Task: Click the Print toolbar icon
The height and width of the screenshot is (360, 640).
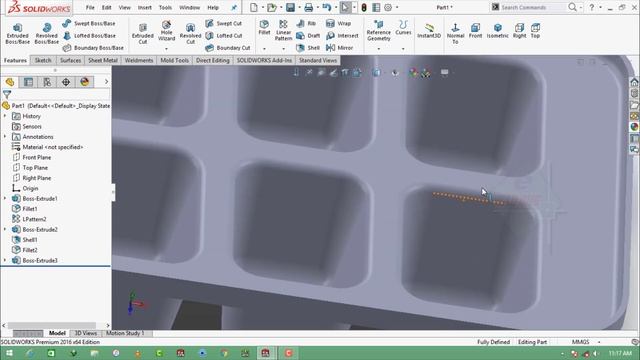Action: 309,7
